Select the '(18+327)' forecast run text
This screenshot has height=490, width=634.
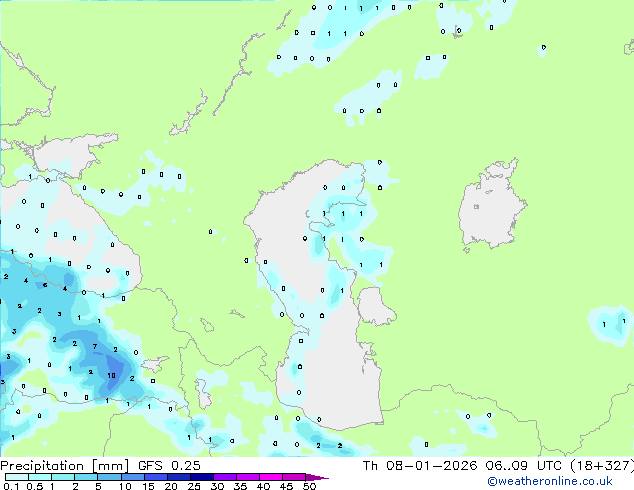point(602,466)
